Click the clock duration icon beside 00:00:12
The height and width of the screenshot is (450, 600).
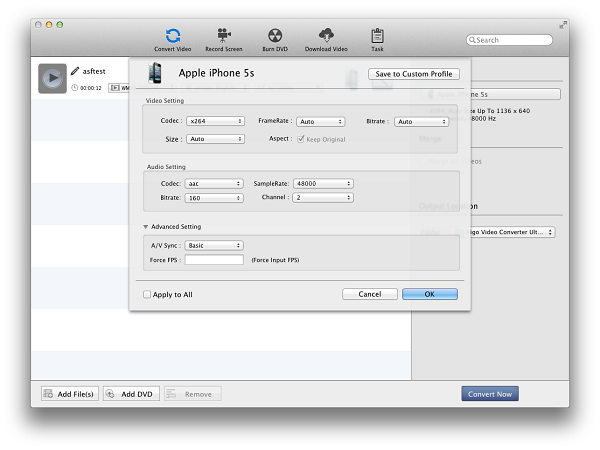[x=75, y=88]
